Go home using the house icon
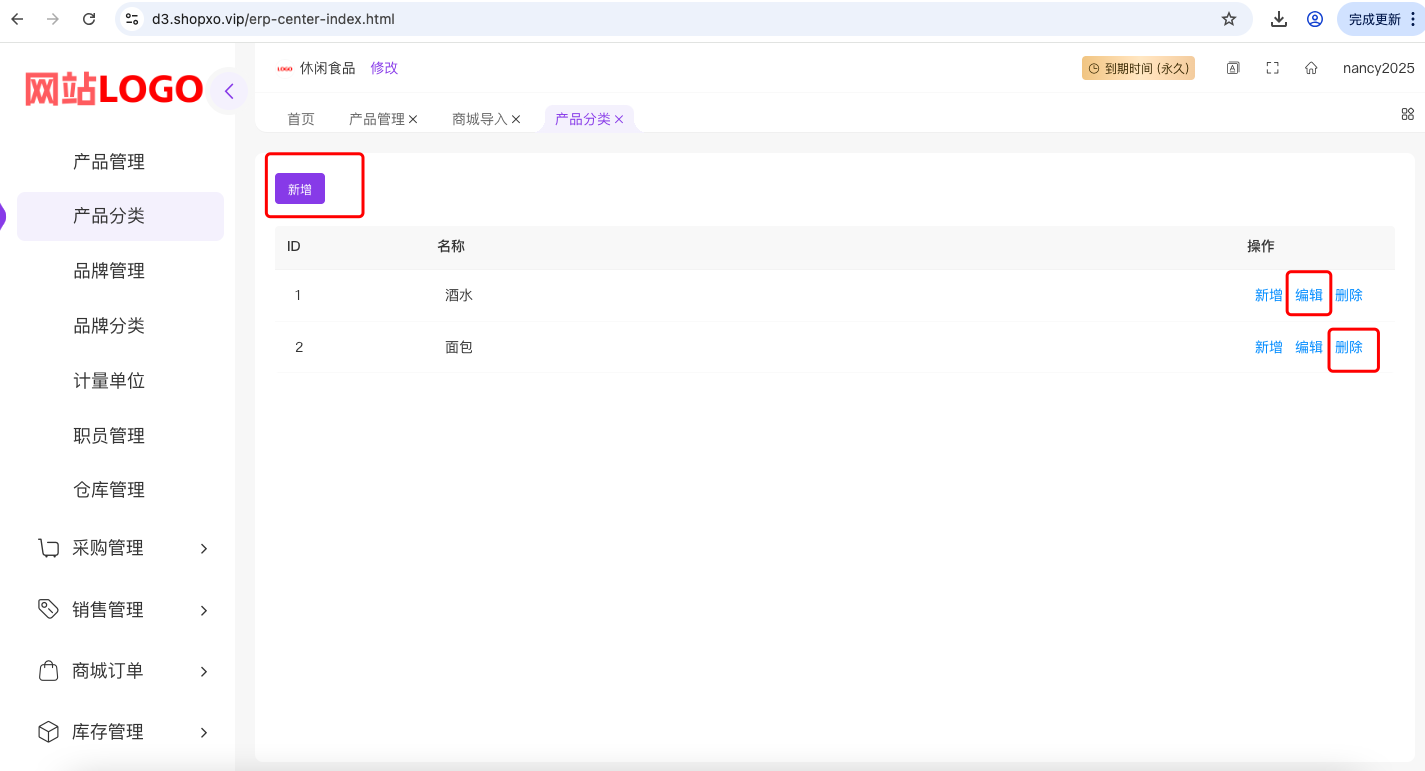Screen dimensions: 1425x771 tap(1311, 68)
